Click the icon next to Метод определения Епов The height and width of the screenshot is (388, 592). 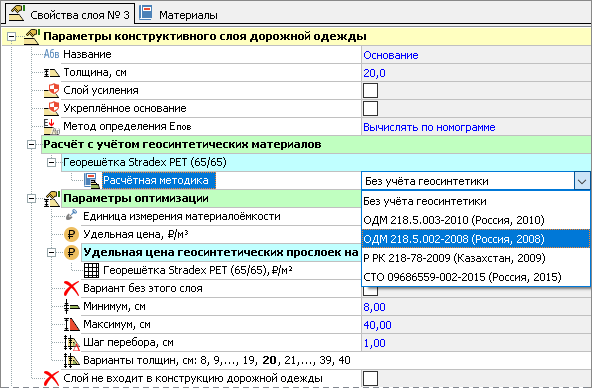51,127
